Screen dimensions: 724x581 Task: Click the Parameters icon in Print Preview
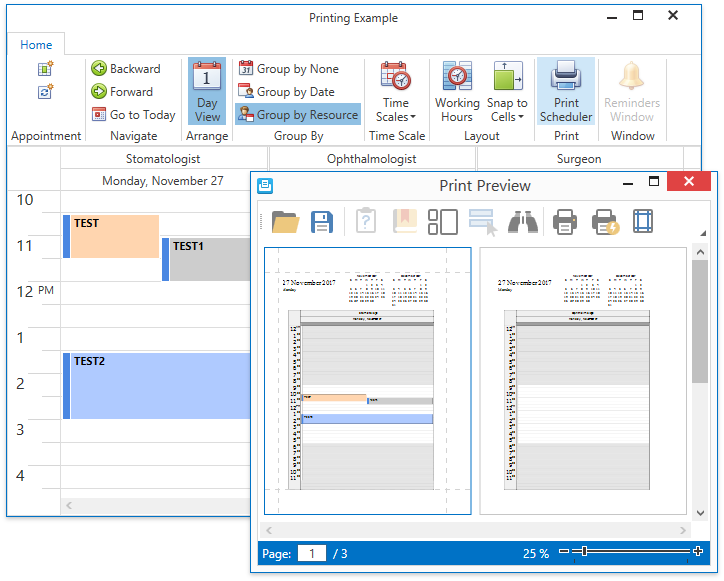(x=366, y=221)
